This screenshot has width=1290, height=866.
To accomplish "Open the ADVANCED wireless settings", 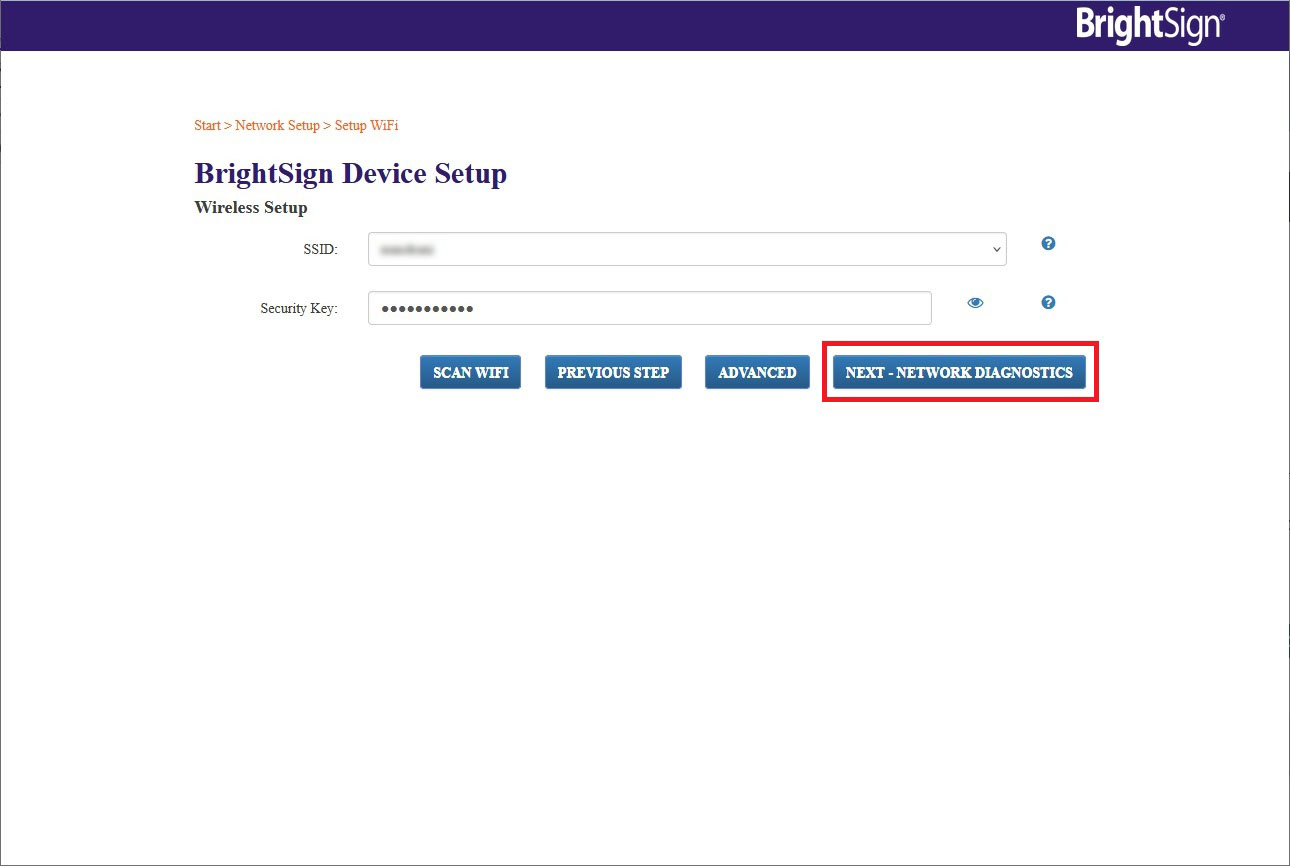I will point(757,372).
